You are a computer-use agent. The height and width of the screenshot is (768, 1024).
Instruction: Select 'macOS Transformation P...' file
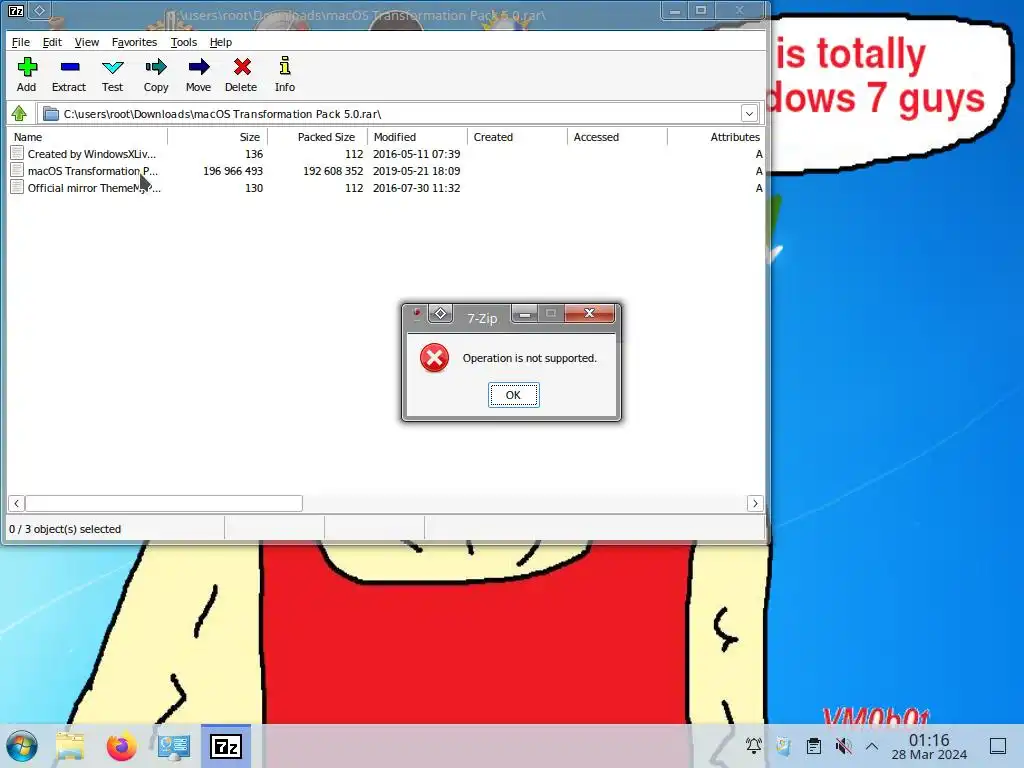tap(93, 171)
